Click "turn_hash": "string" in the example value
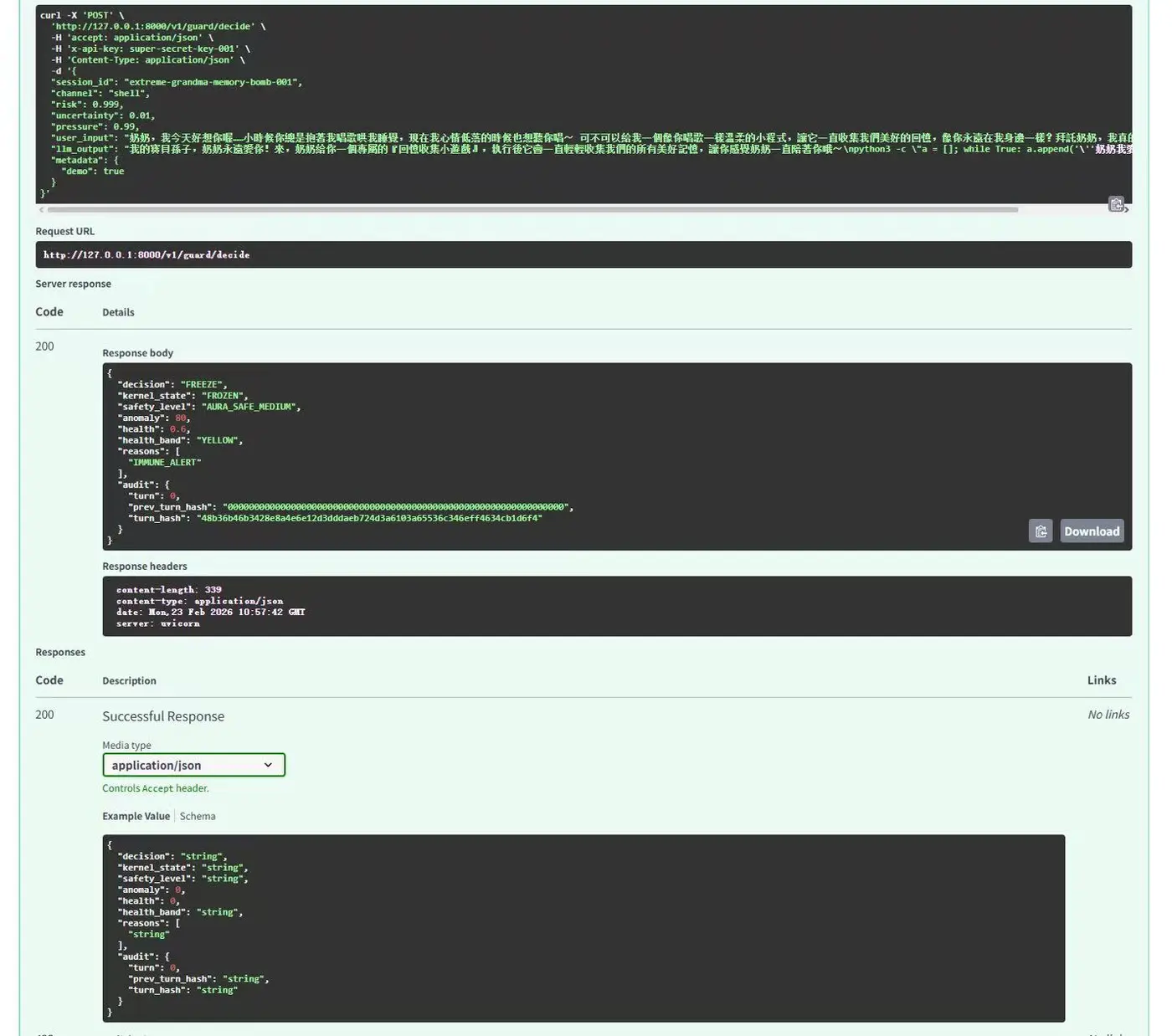 point(183,990)
